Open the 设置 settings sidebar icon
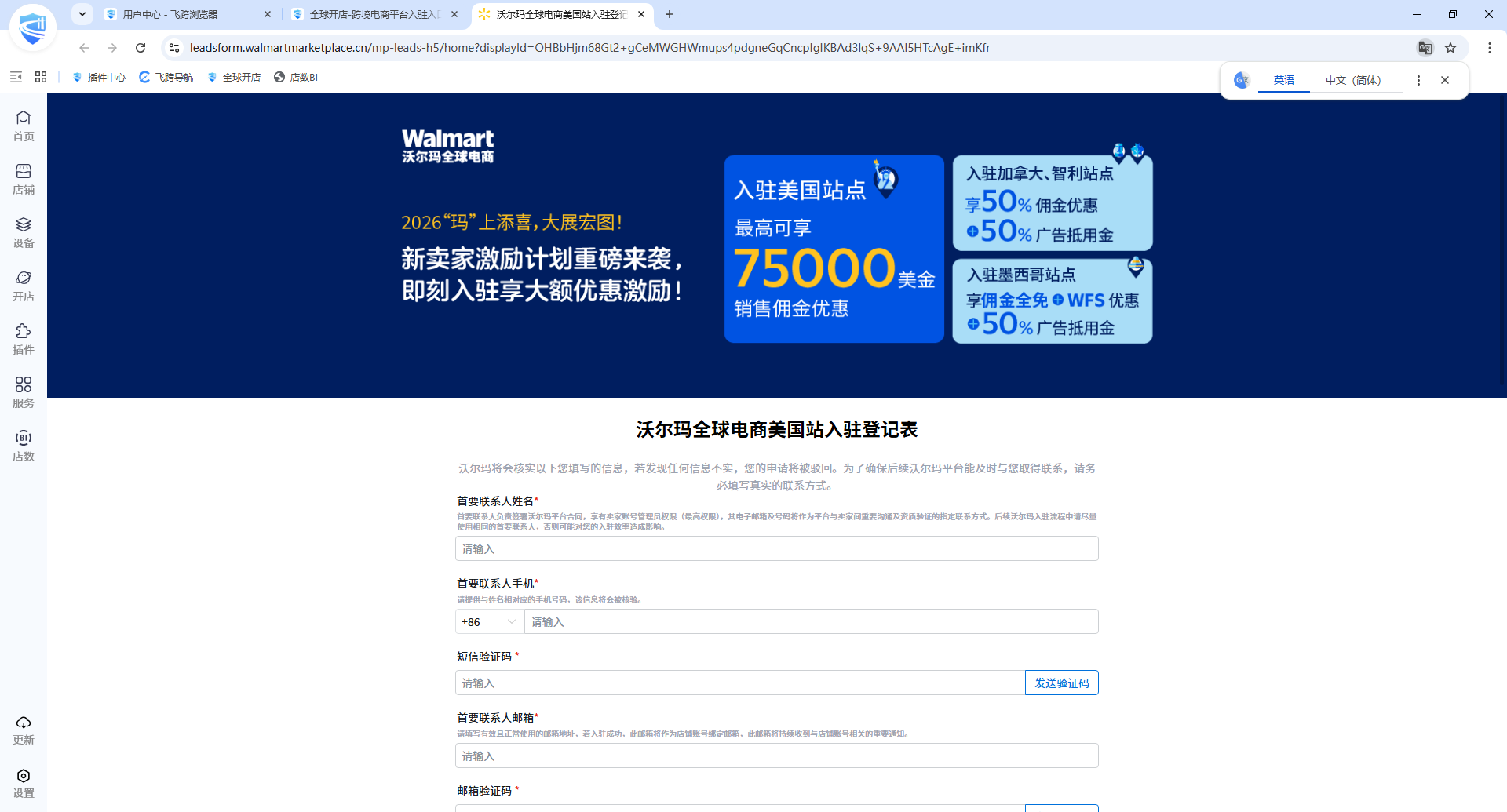 (x=24, y=783)
